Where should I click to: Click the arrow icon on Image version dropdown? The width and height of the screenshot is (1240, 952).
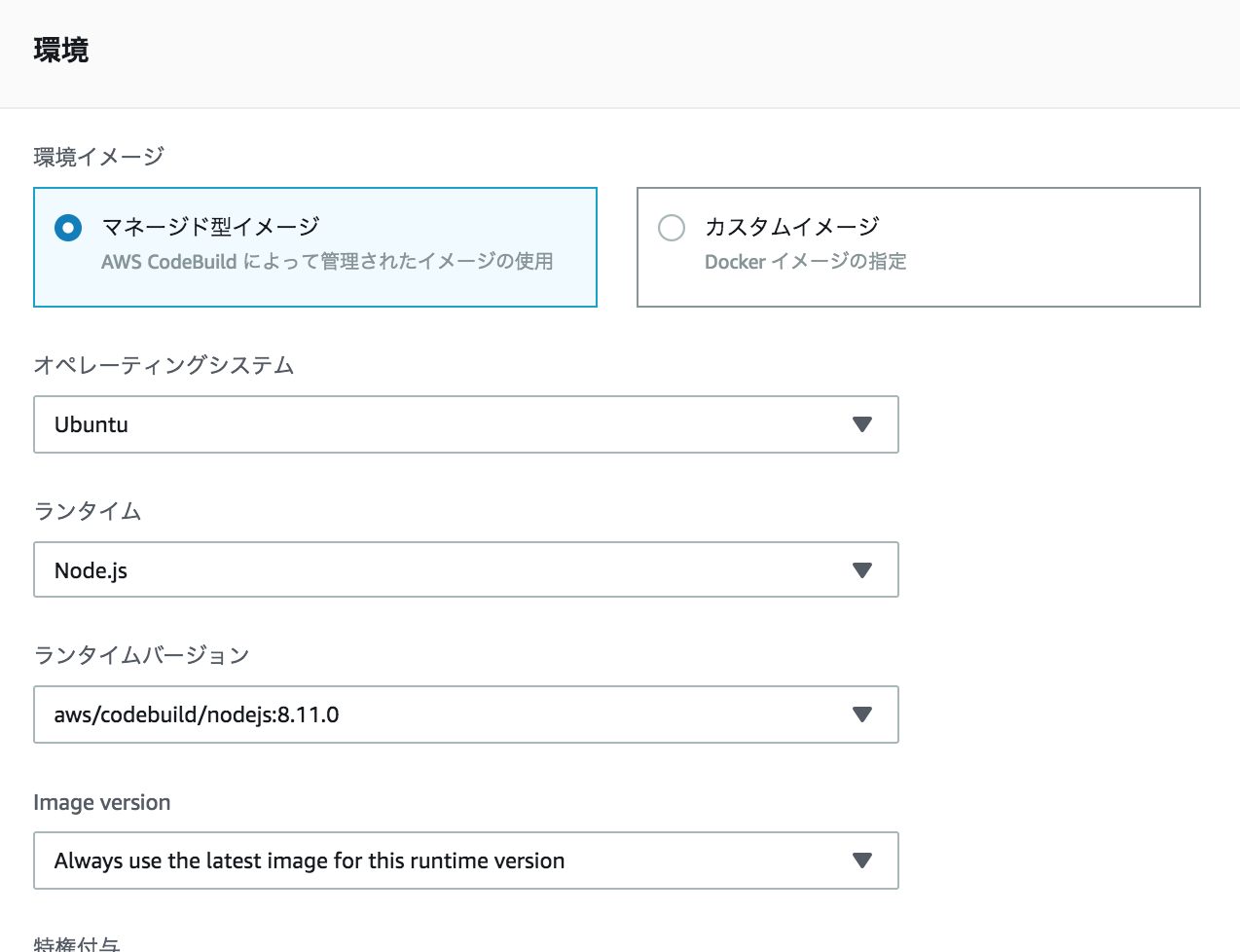tap(861, 860)
